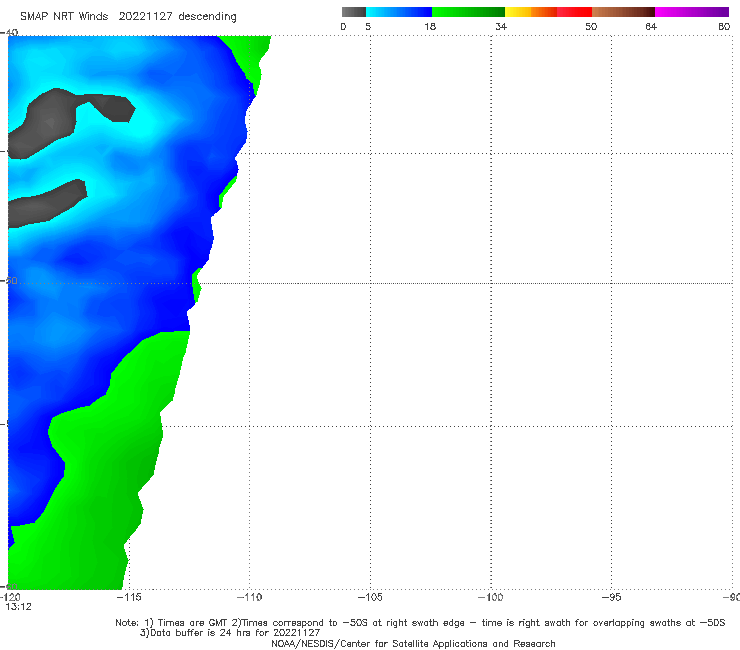This screenshot has width=740, height=650.
Task: Select the gray segment of the color scale
Action: [353, 12]
